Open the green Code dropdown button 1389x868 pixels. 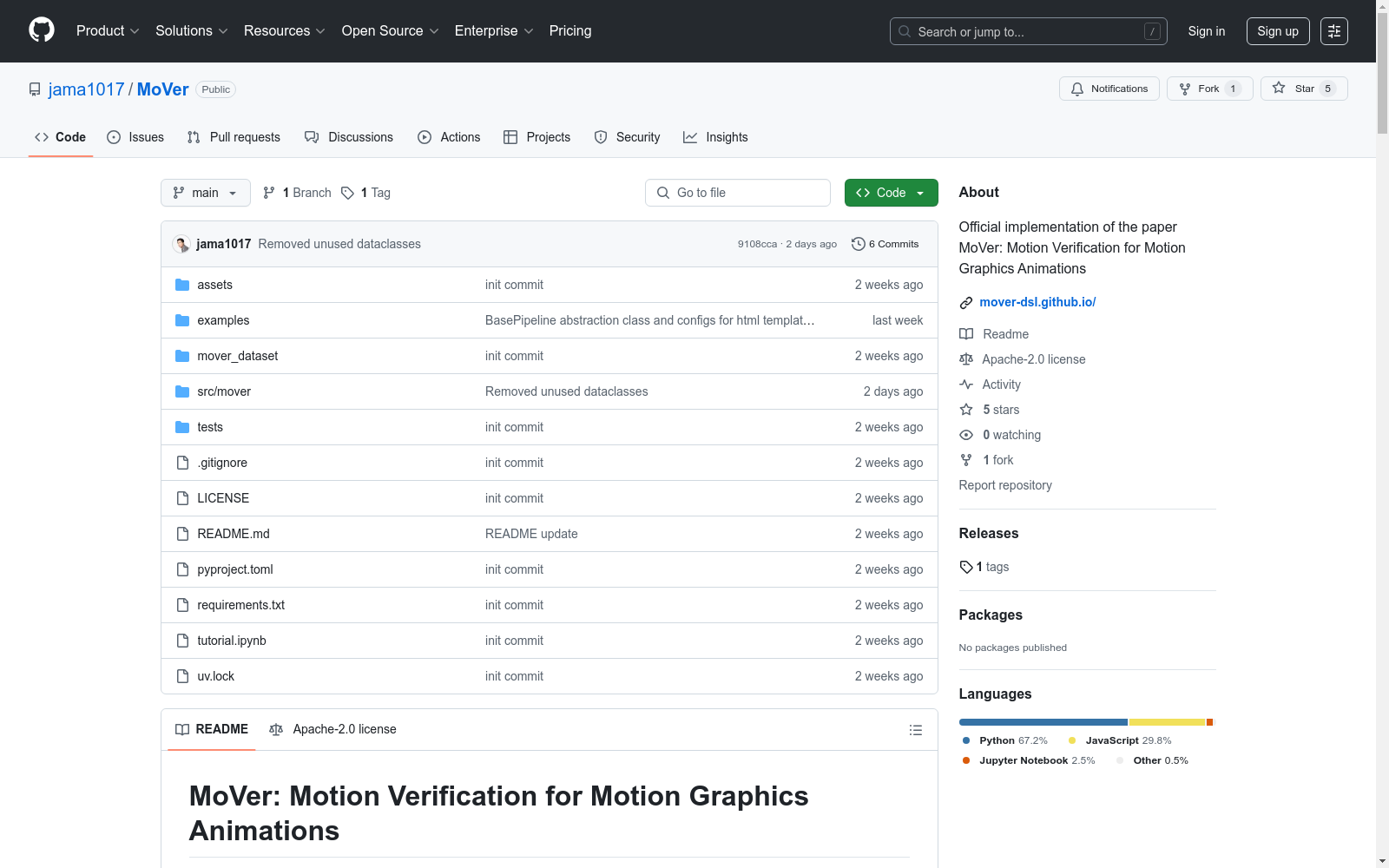pyautogui.click(x=892, y=193)
